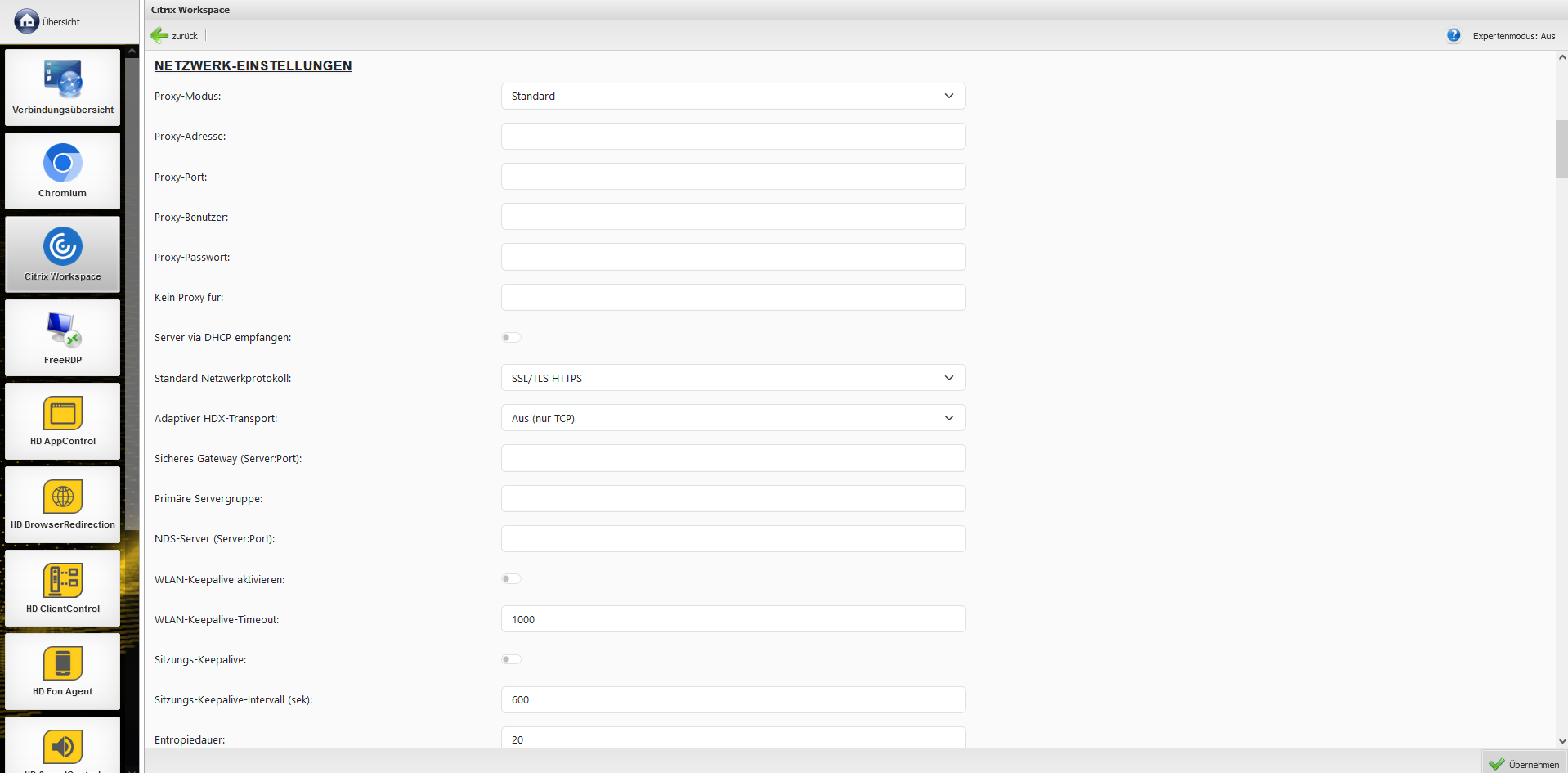Toggle the Sitzungs-Keepalive switch

(511, 659)
